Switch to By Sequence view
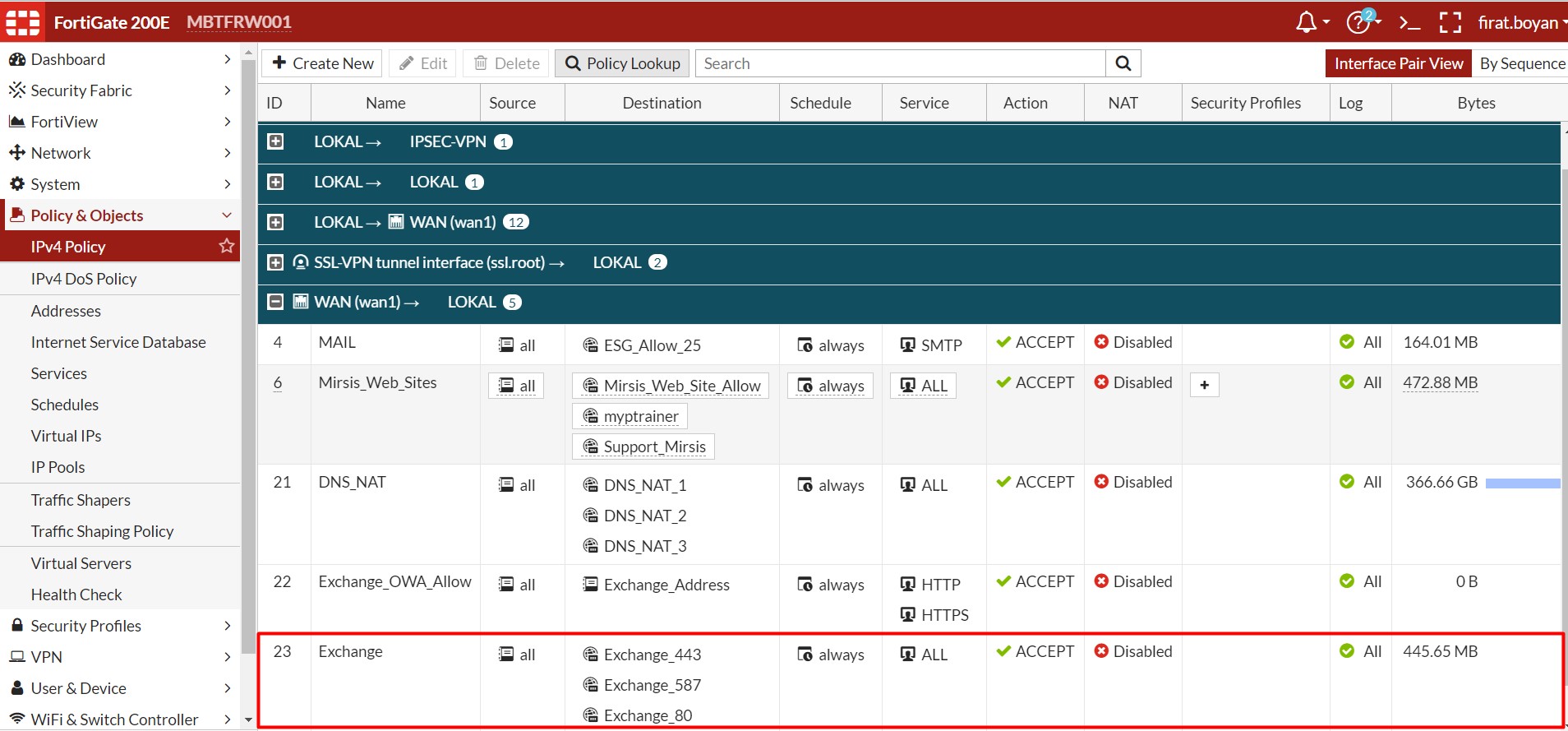1568x731 pixels. [1522, 63]
